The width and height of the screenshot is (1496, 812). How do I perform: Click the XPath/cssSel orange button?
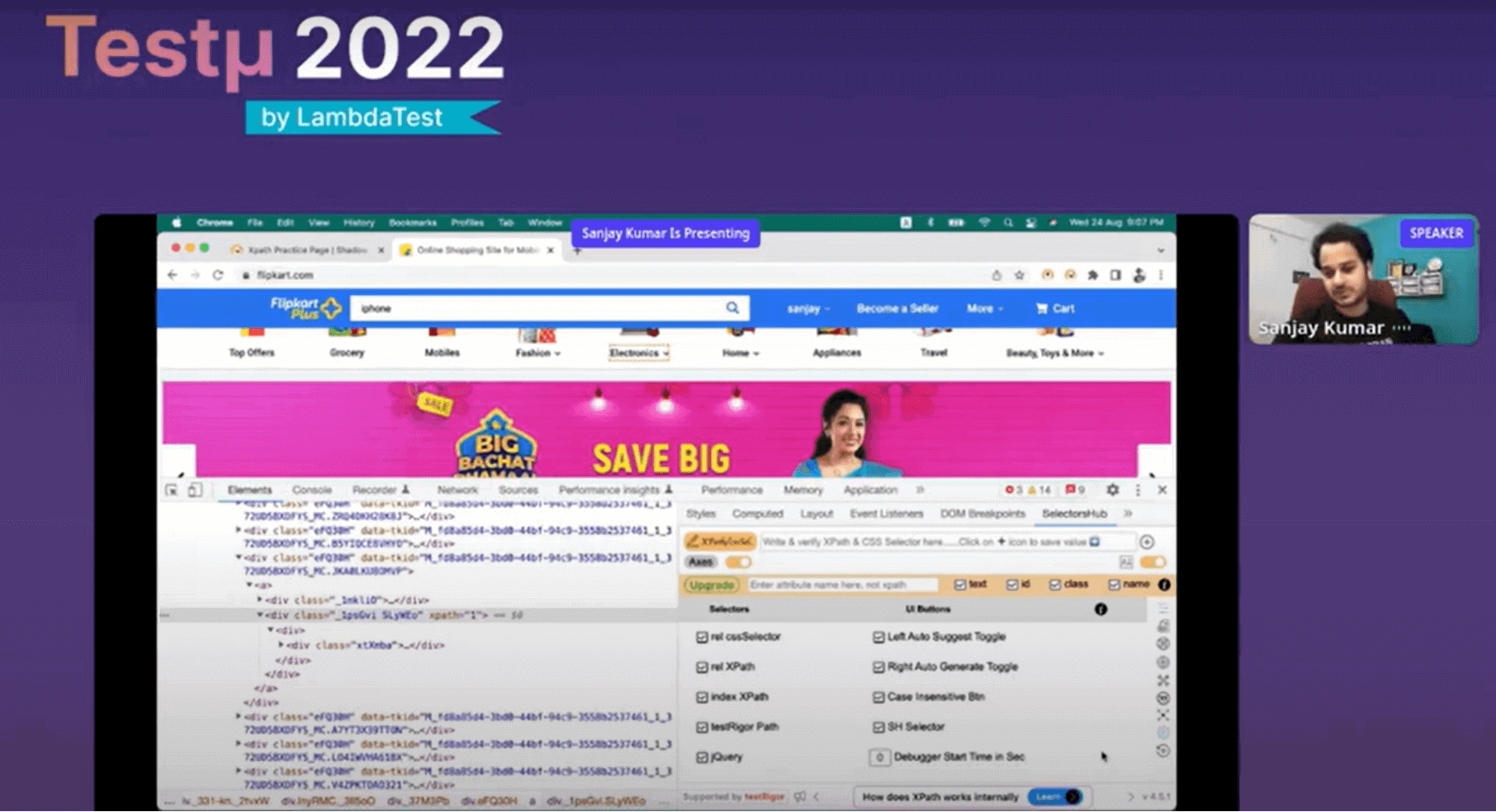coord(720,541)
